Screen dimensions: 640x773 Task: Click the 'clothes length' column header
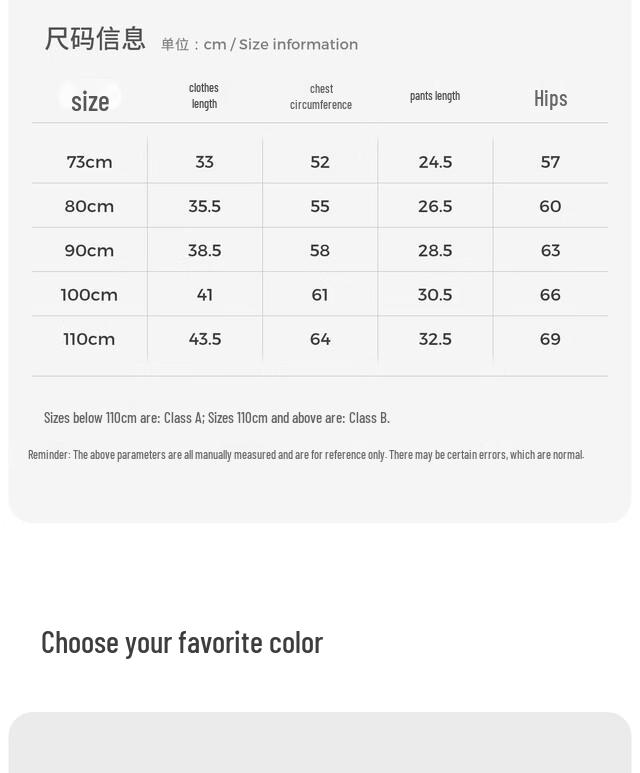click(x=204, y=96)
